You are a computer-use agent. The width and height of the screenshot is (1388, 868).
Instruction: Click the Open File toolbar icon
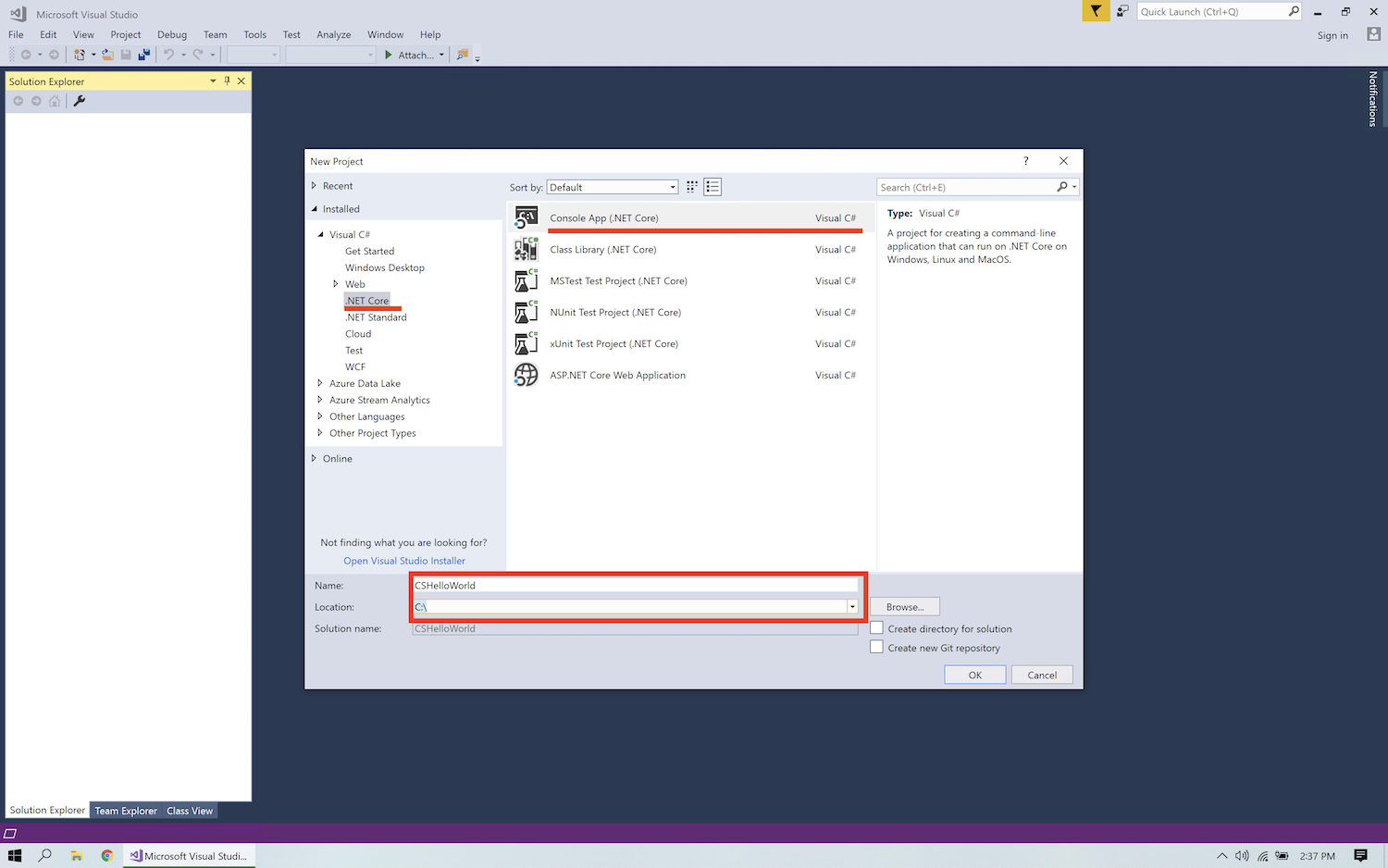107,55
